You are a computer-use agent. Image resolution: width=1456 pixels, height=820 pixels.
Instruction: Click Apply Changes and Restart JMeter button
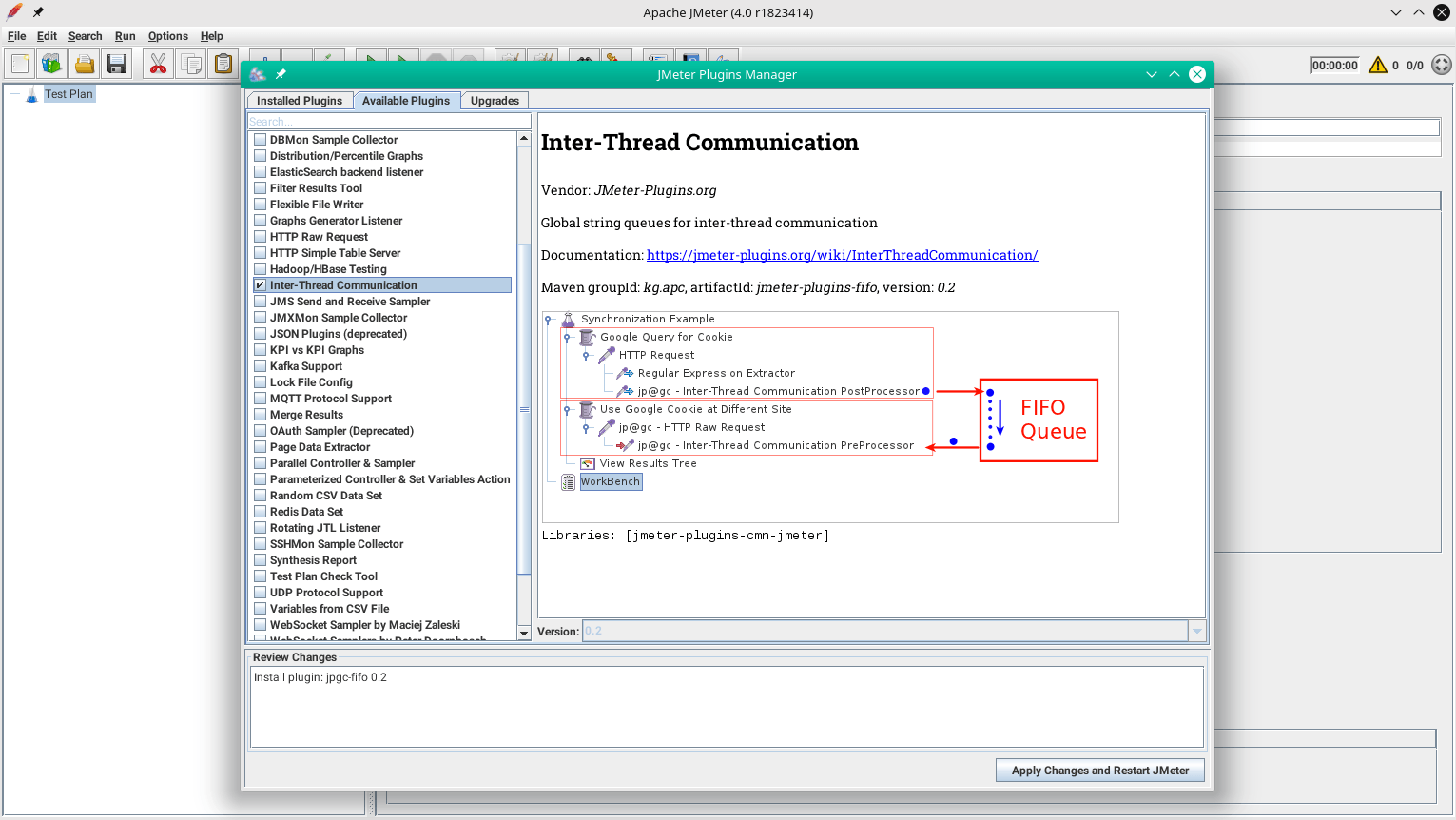click(1100, 771)
